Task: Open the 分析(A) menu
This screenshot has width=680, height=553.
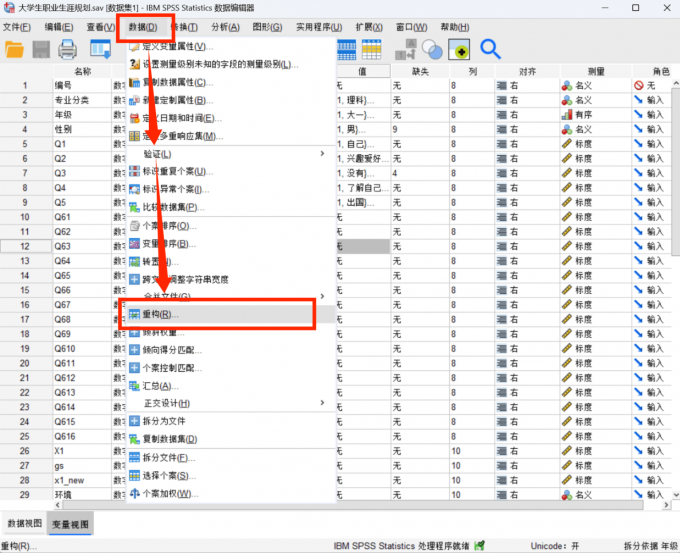Action: (x=226, y=27)
